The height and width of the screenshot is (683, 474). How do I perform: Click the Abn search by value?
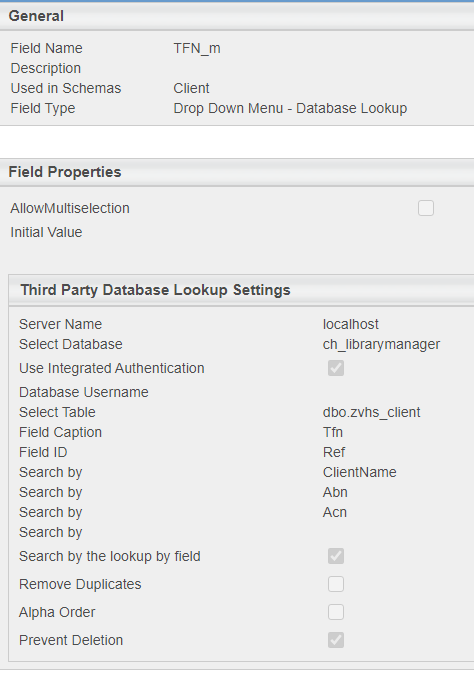335,492
